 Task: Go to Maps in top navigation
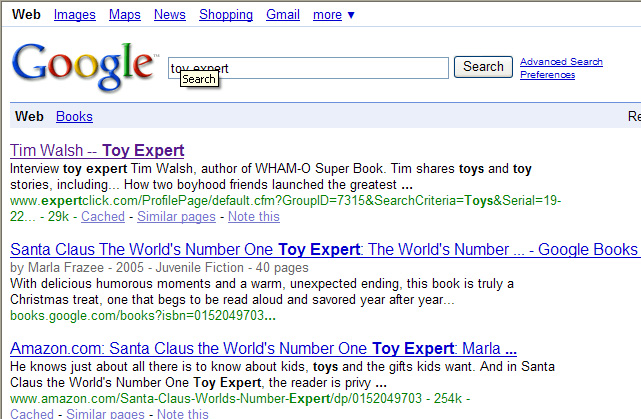[124, 14]
